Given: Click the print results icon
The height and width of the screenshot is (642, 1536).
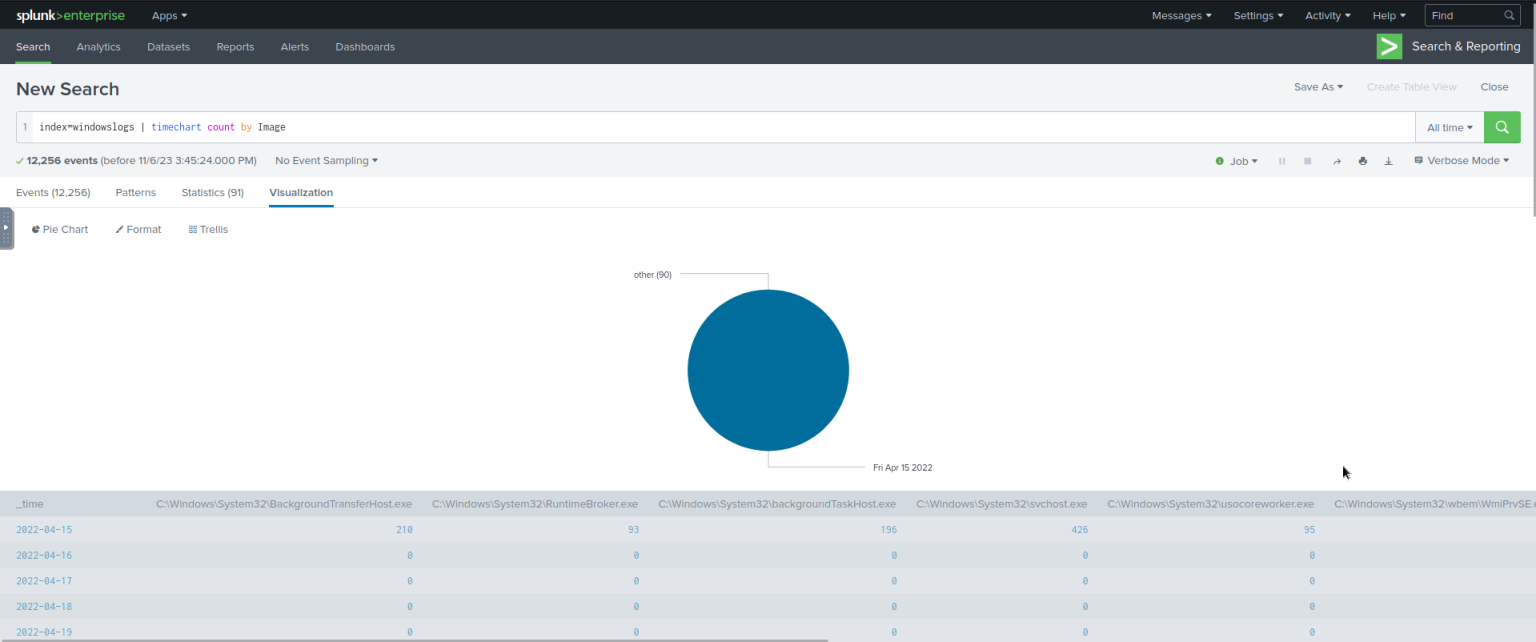Looking at the screenshot, I should (1362, 160).
